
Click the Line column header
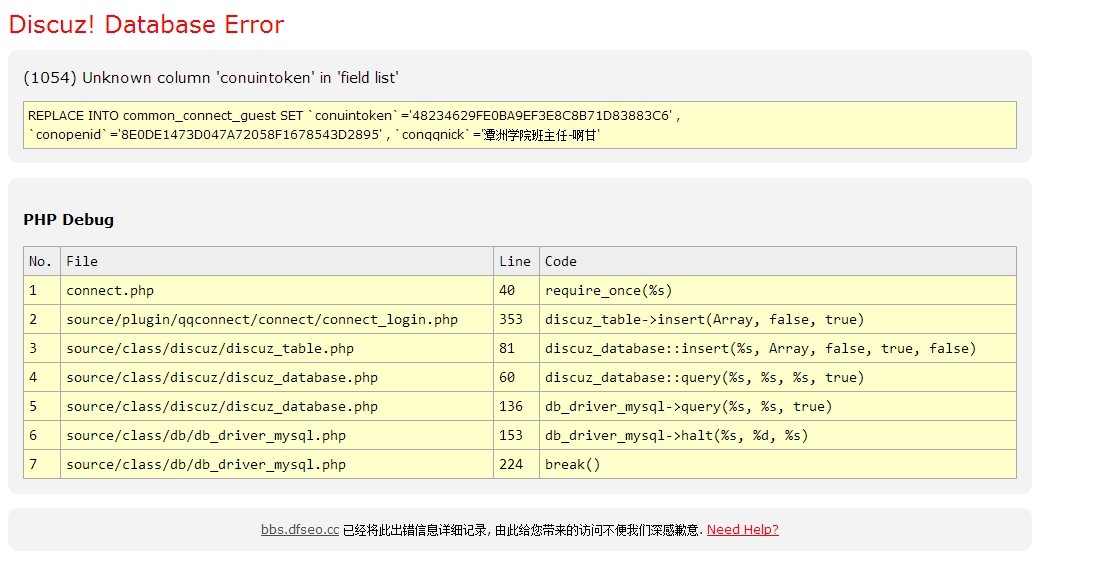tap(514, 262)
